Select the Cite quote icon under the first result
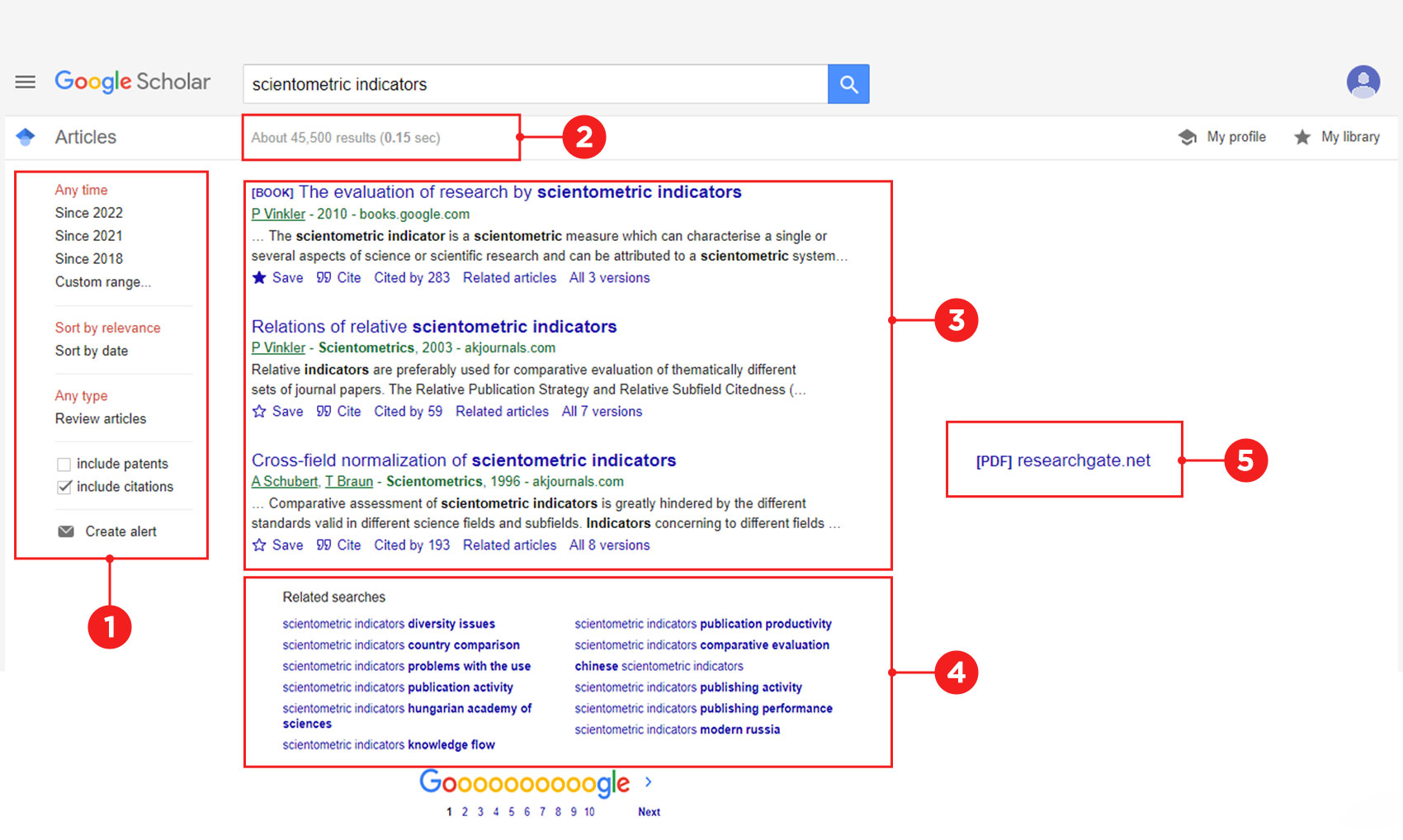This screenshot has height=840, width=1403. pos(324,278)
